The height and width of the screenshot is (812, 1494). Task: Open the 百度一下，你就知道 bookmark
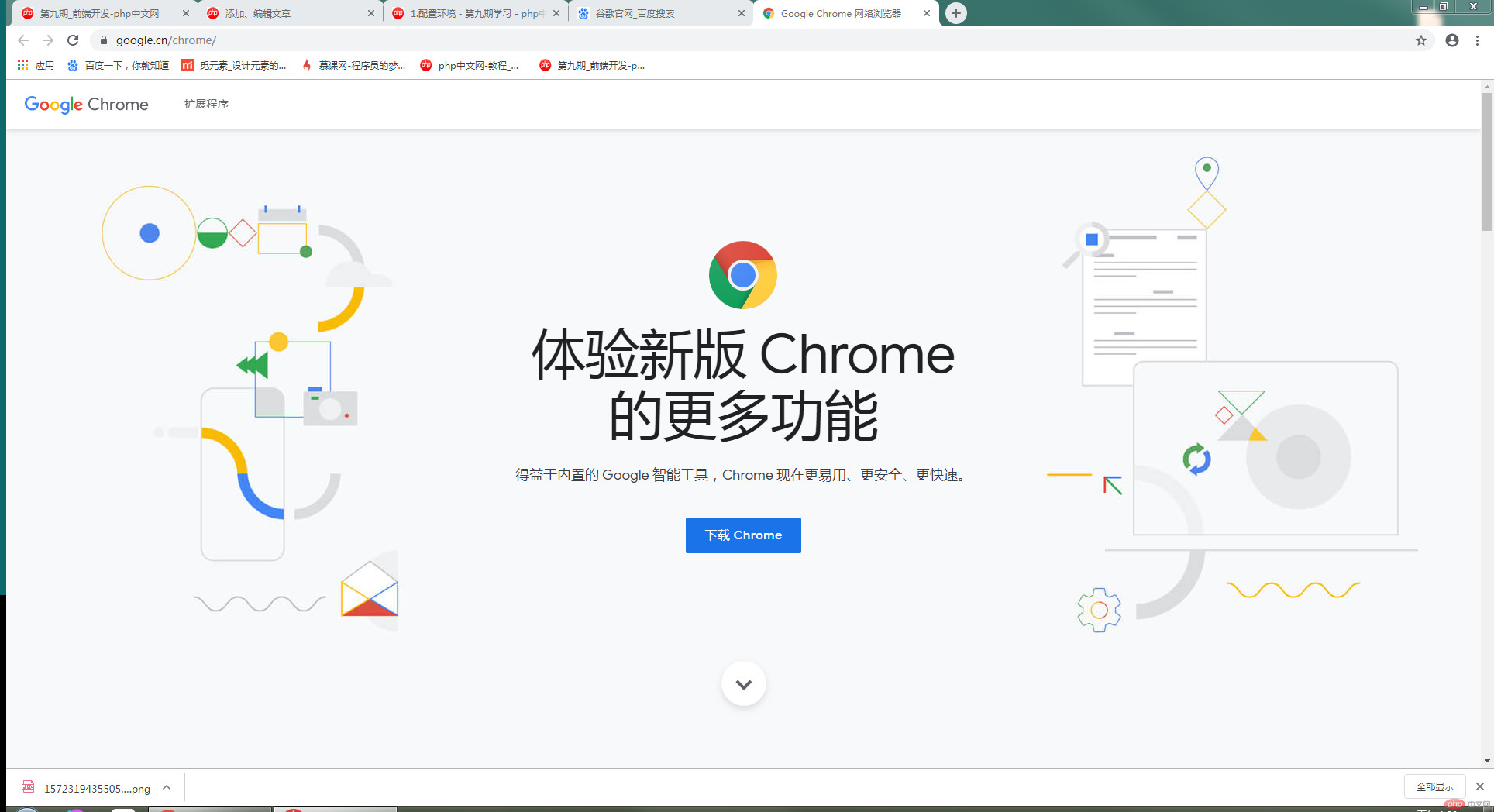coord(118,65)
